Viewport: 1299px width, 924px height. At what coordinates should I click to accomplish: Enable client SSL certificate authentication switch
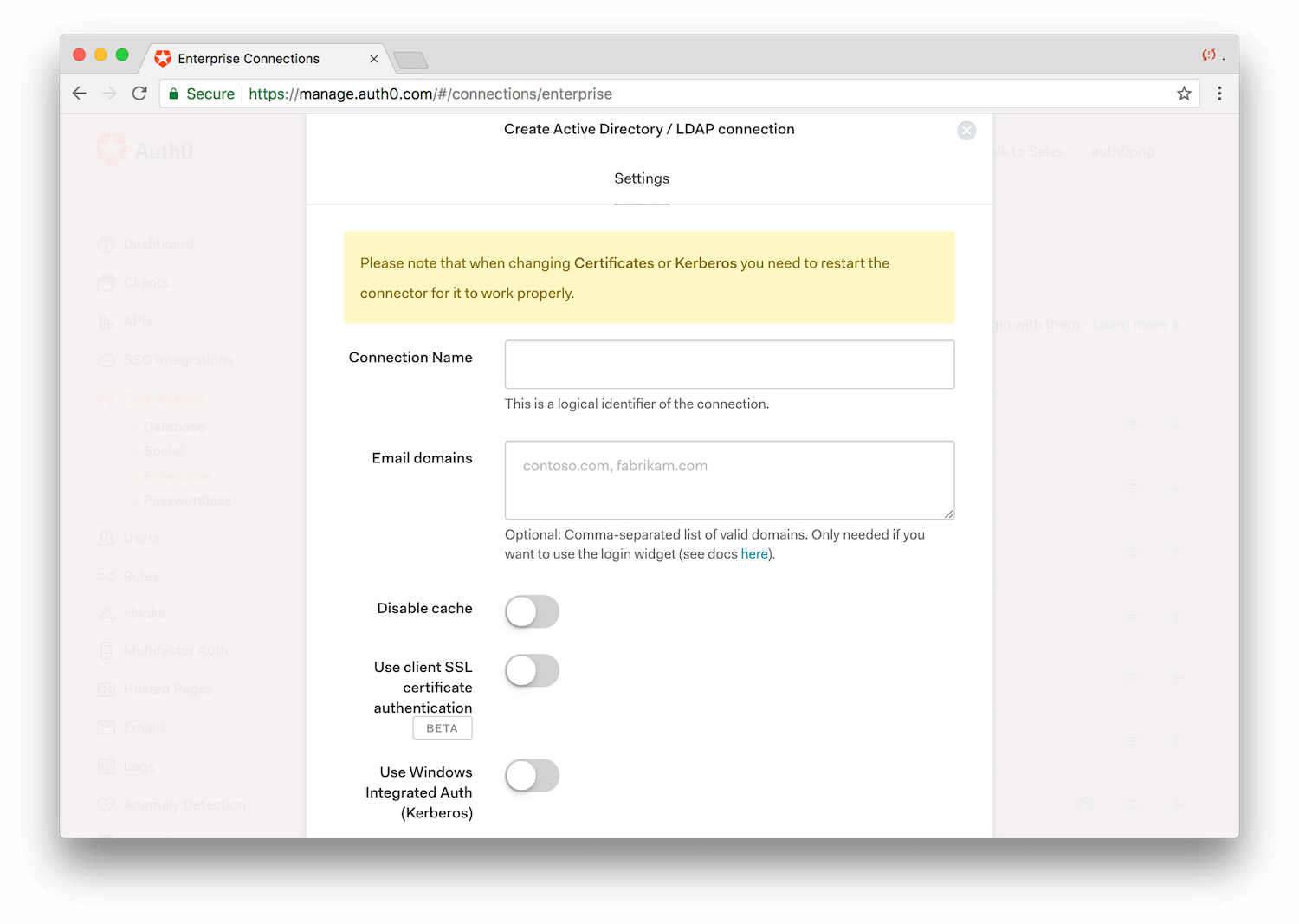tap(532, 670)
